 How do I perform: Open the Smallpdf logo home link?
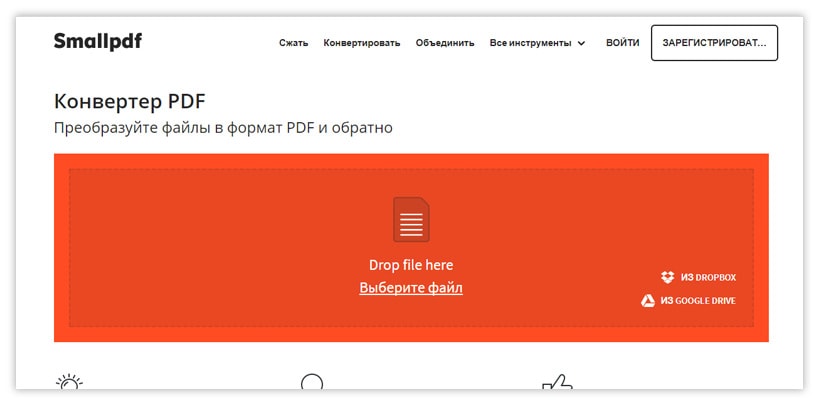click(98, 42)
